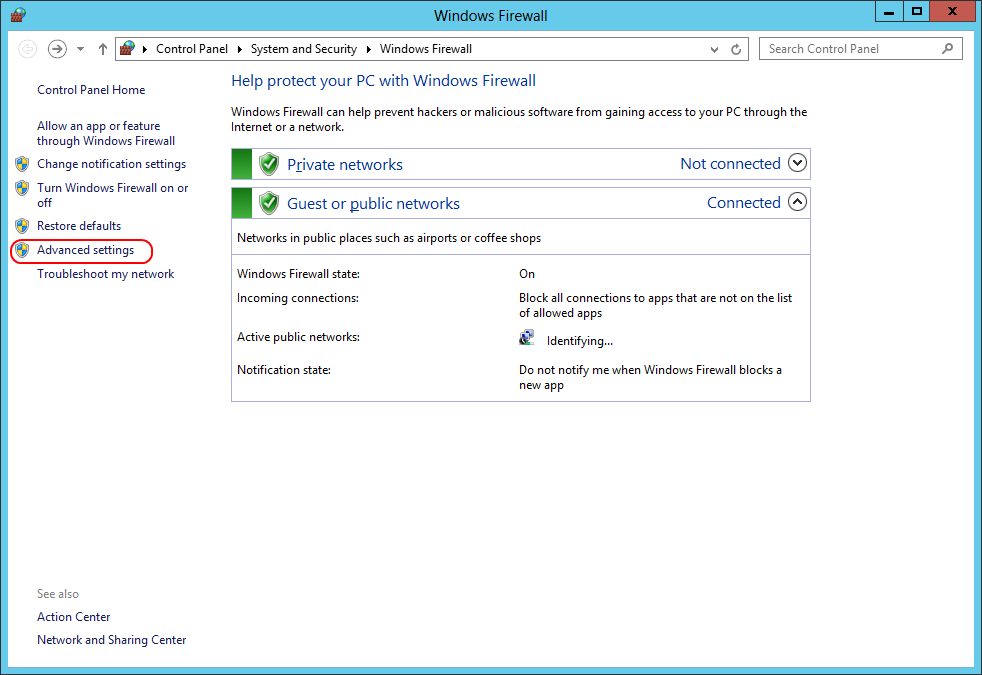
Task: Click the network icon next to Identifying...
Action: [x=527, y=338]
